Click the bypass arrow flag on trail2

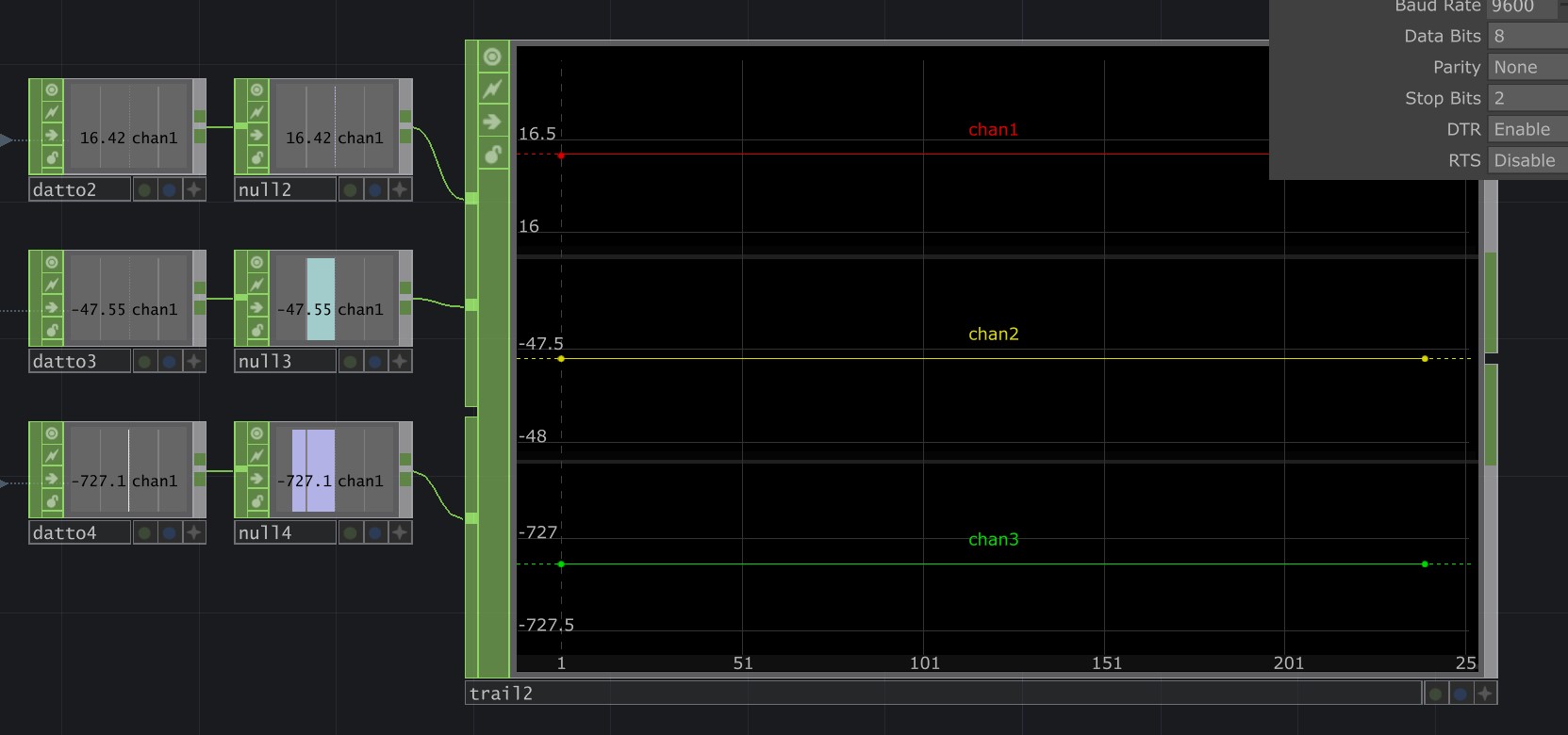492,122
